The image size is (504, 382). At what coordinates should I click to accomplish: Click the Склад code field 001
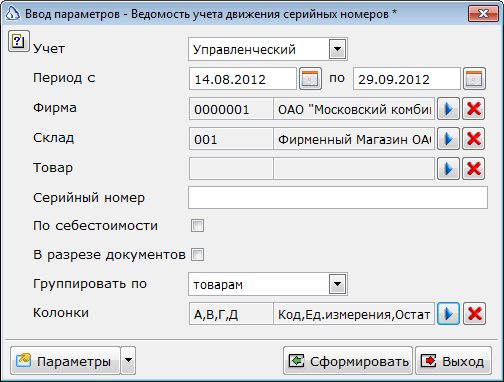pos(231,138)
